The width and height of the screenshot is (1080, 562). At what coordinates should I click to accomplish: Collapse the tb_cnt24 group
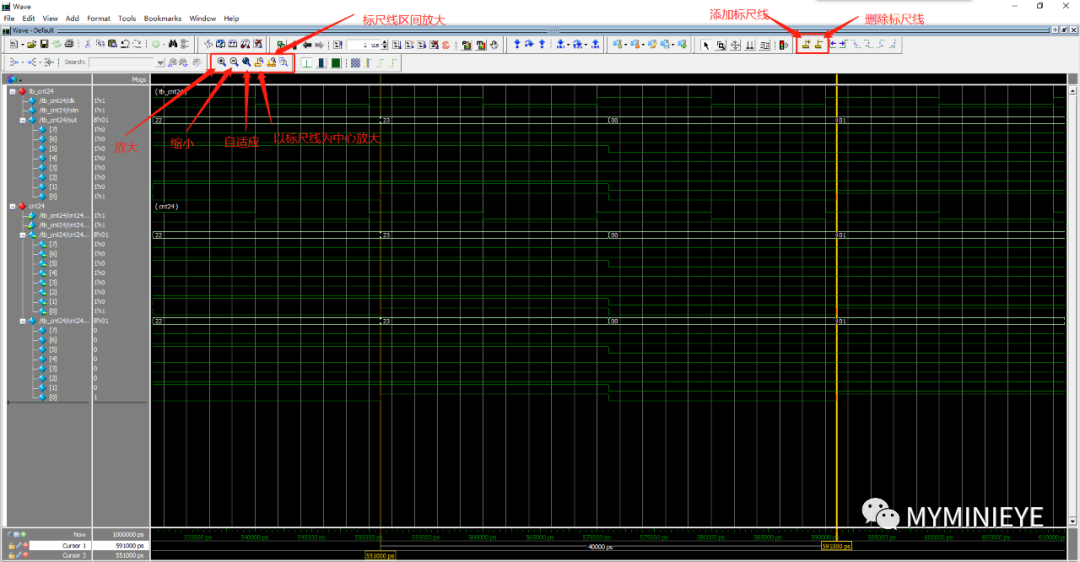click(12, 91)
